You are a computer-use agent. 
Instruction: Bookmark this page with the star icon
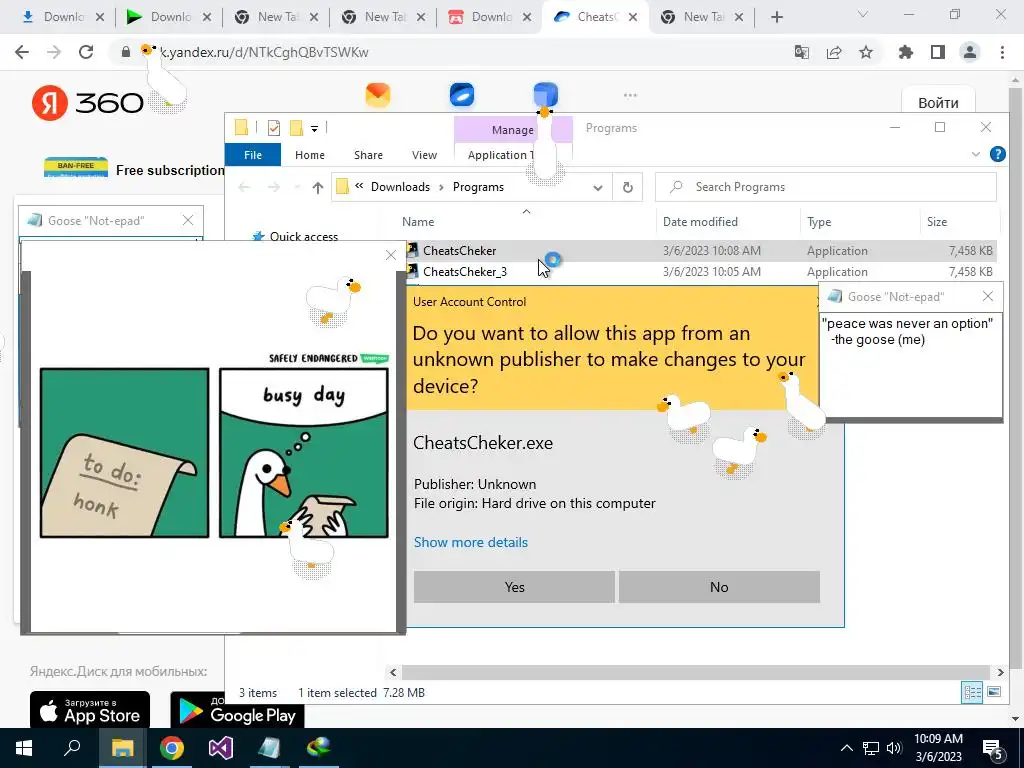(866, 52)
